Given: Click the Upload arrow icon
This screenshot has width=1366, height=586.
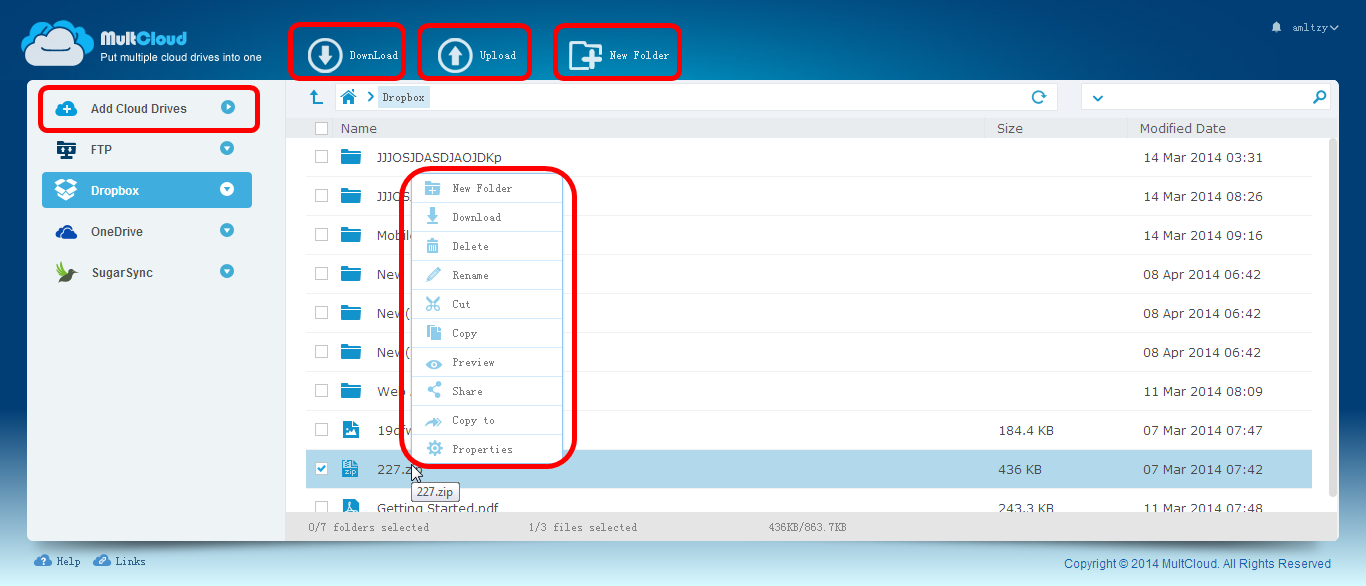Looking at the screenshot, I should coord(455,55).
